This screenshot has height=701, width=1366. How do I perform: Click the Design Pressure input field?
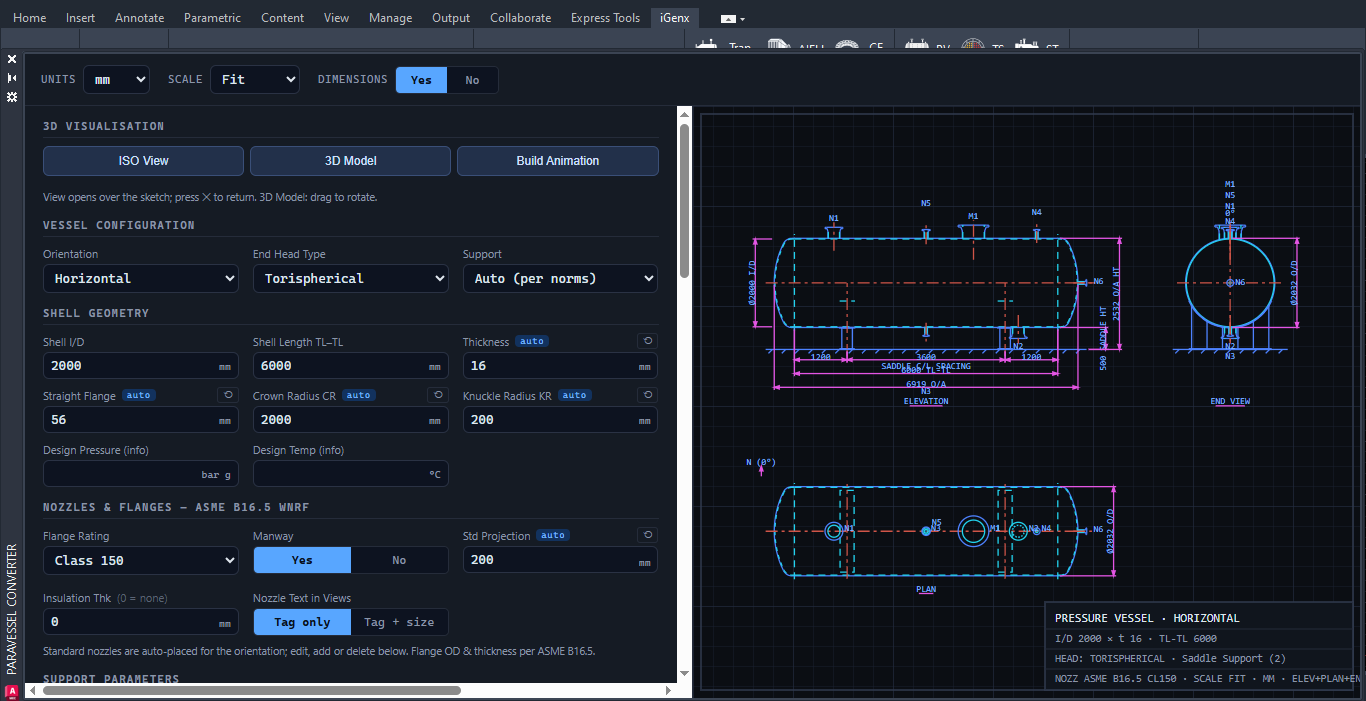tap(141, 474)
